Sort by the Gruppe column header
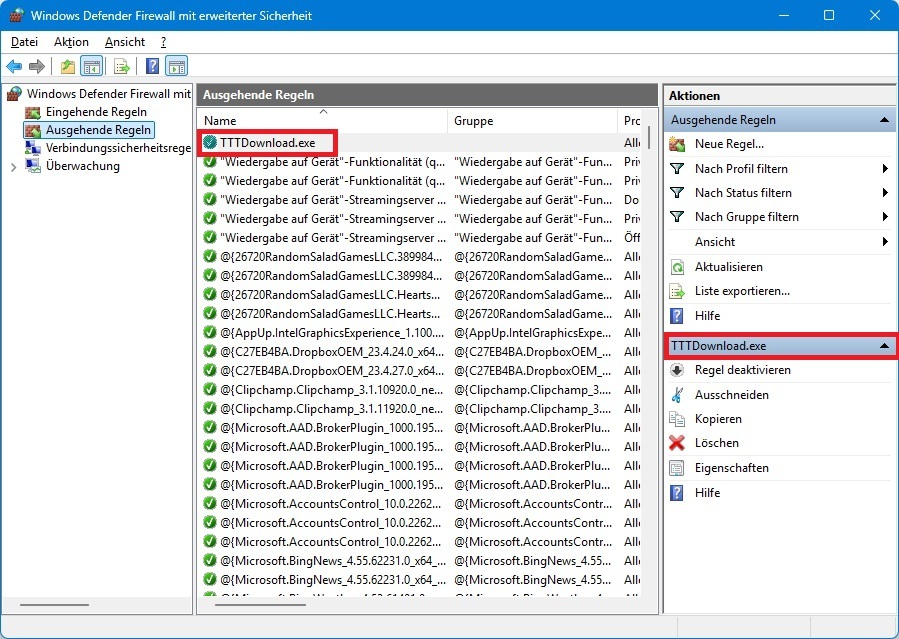This screenshot has height=639, width=899. point(533,121)
